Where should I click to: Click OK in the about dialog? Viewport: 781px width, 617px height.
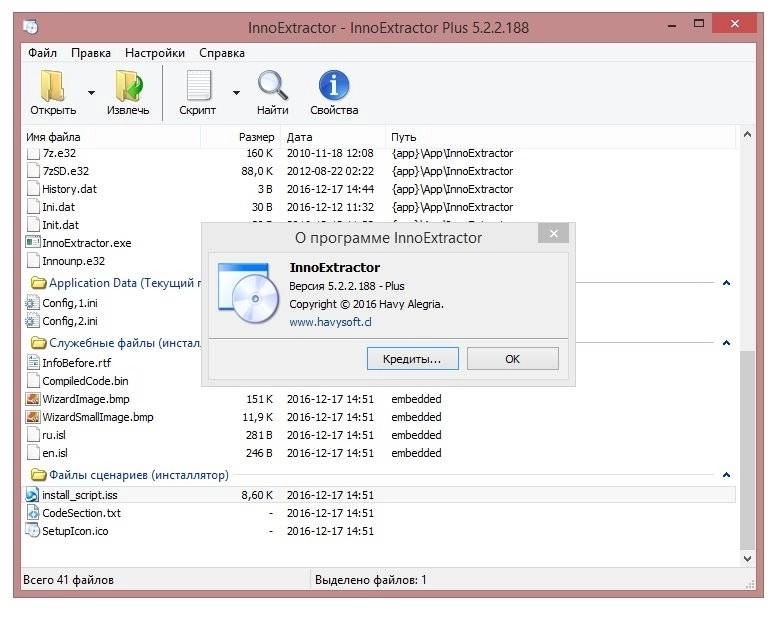(x=513, y=359)
